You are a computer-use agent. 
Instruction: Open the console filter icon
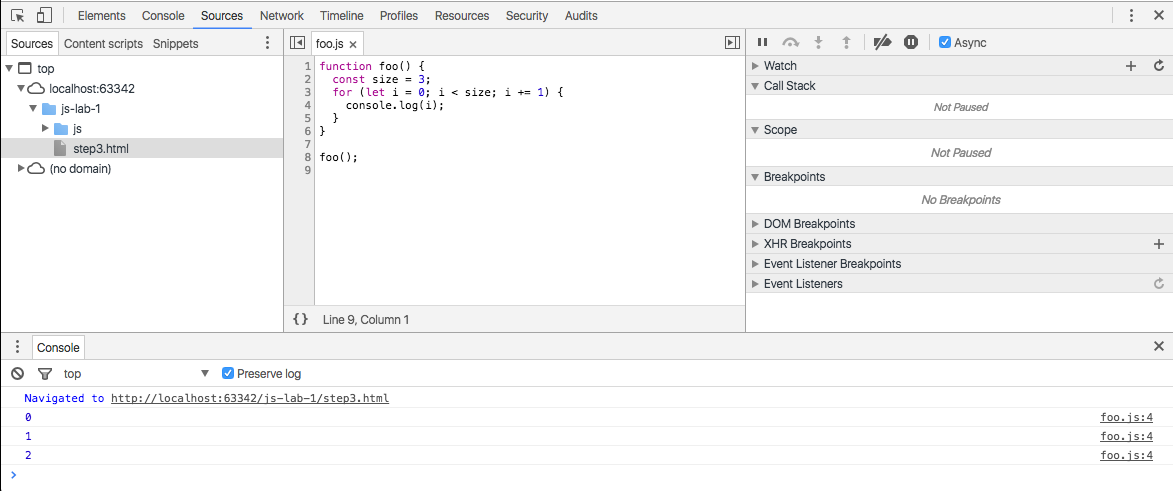(x=44, y=374)
